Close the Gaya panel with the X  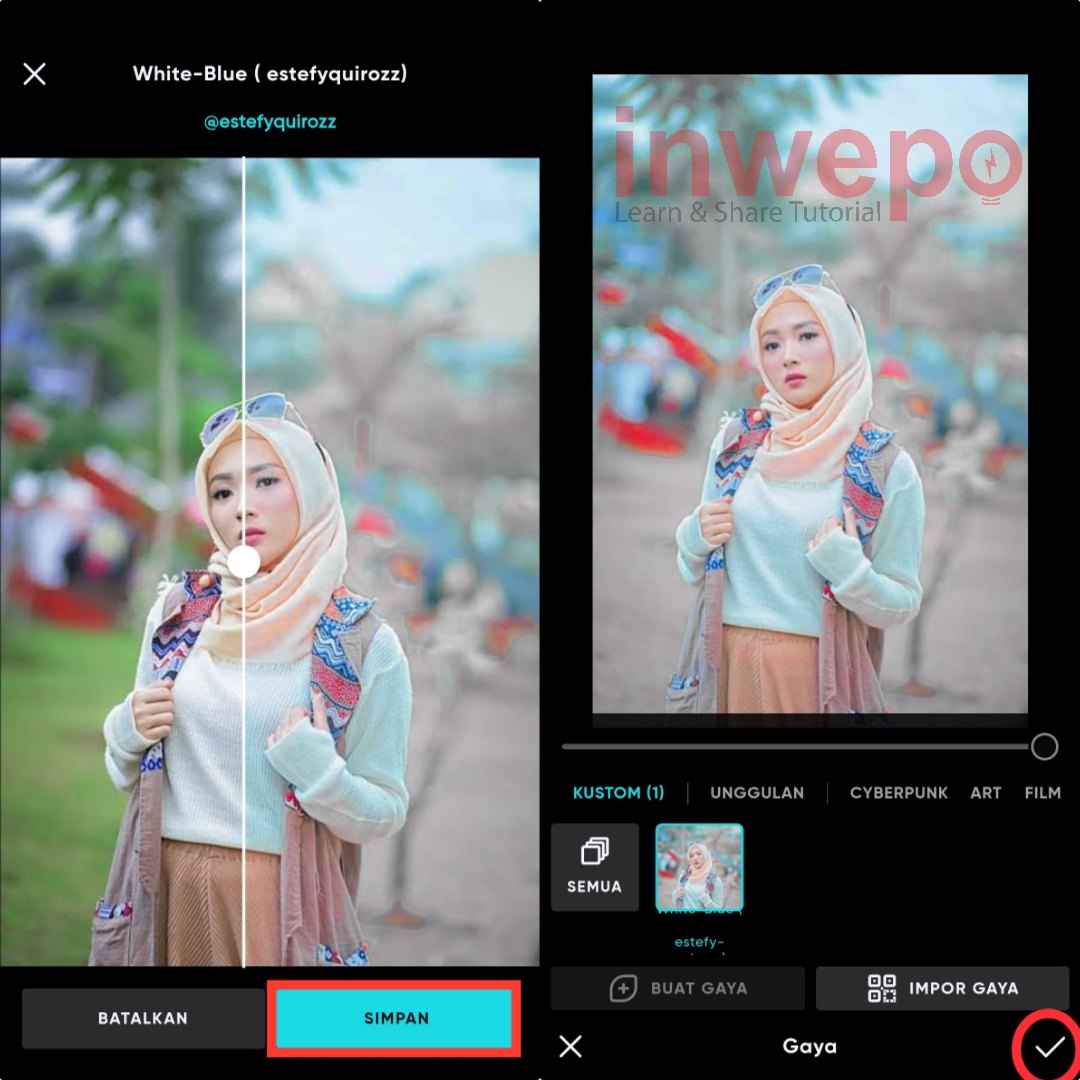pyautogui.click(x=570, y=1046)
